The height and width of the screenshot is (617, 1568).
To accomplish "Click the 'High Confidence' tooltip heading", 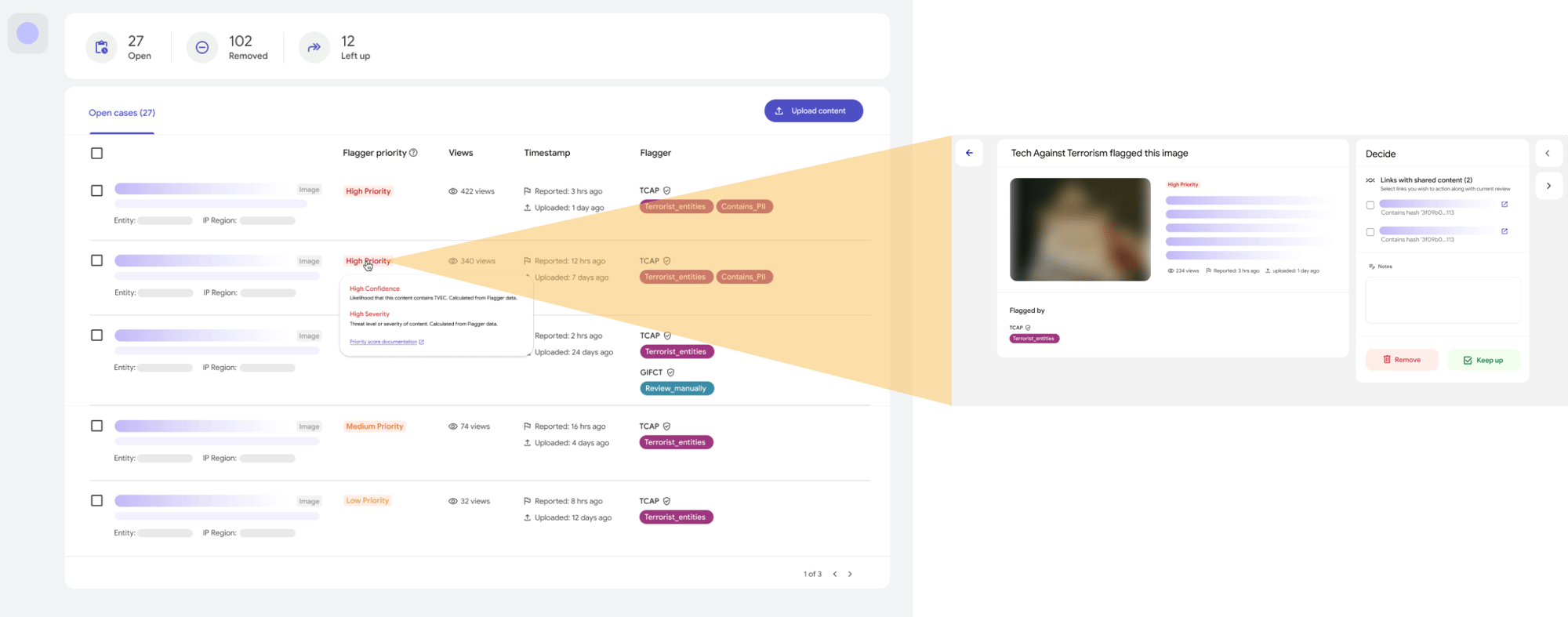I will point(375,289).
